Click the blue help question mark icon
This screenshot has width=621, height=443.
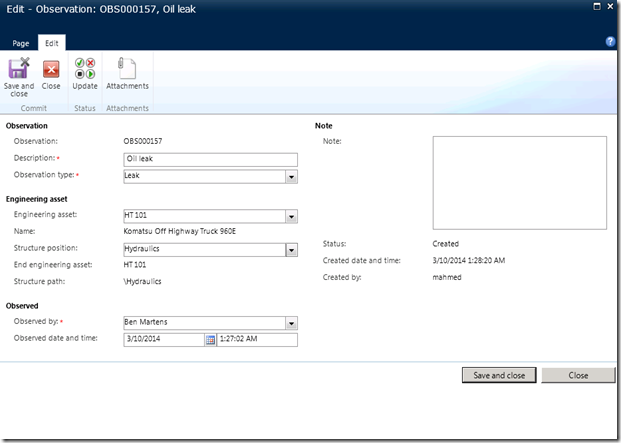pos(610,41)
